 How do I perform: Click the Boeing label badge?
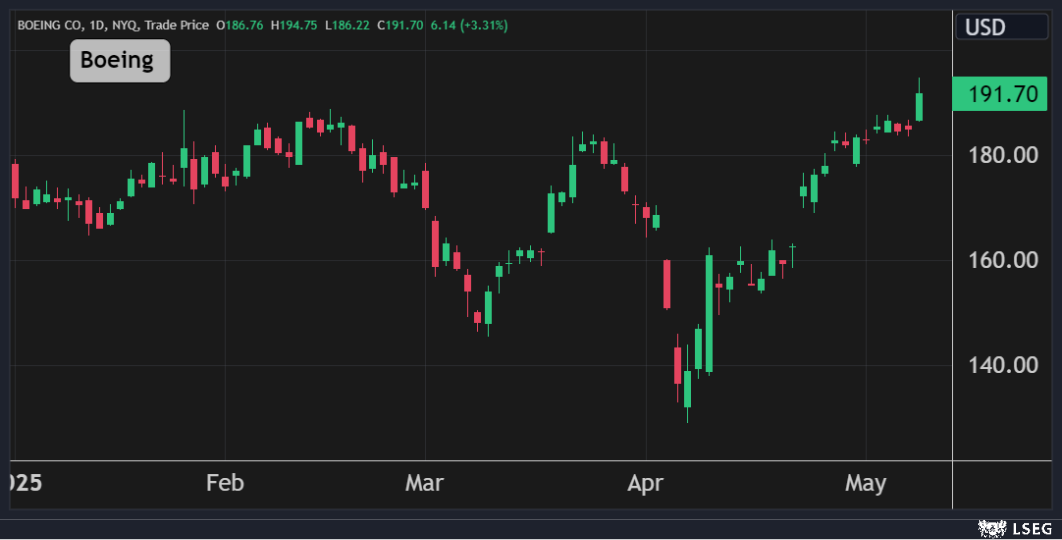tap(119, 61)
